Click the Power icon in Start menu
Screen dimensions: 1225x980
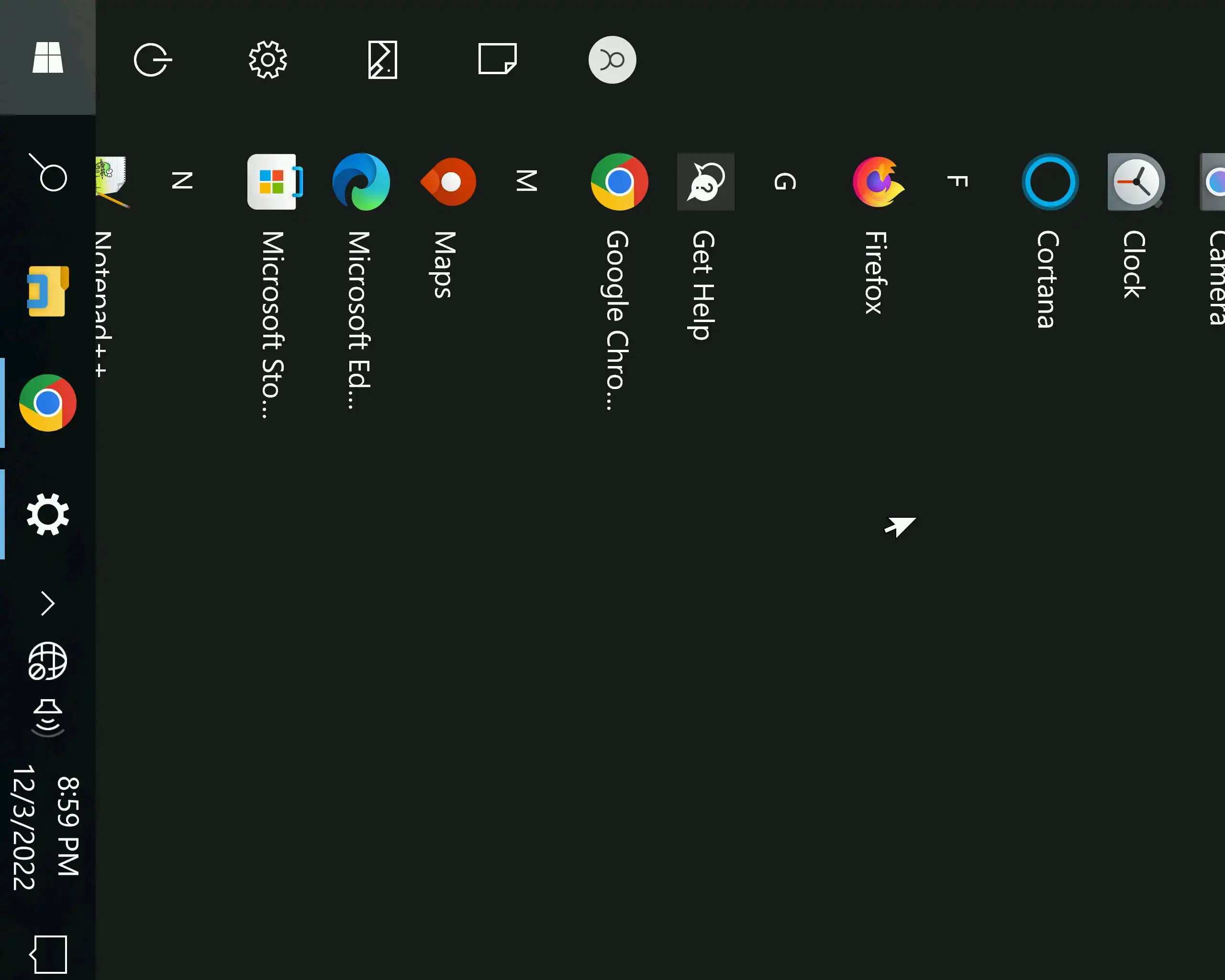tap(152, 60)
